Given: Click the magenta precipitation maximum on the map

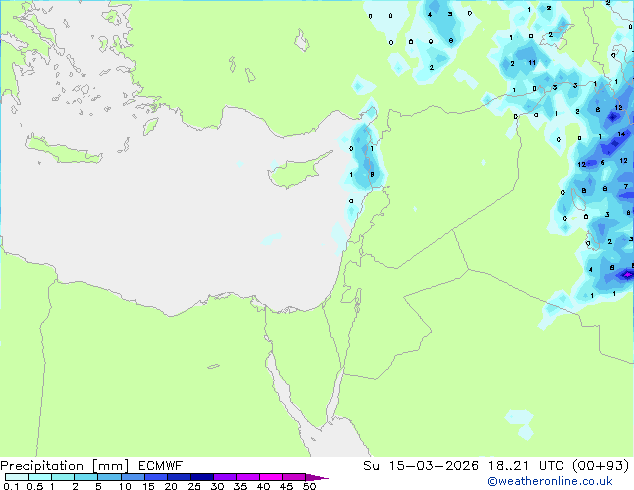Looking at the screenshot, I should coord(627,275).
